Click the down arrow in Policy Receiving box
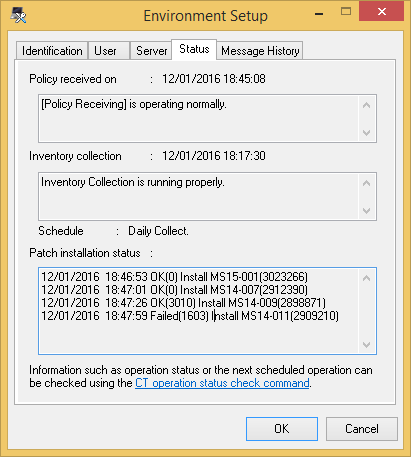The width and height of the screenshot is (411, 457). pos(367,133)
